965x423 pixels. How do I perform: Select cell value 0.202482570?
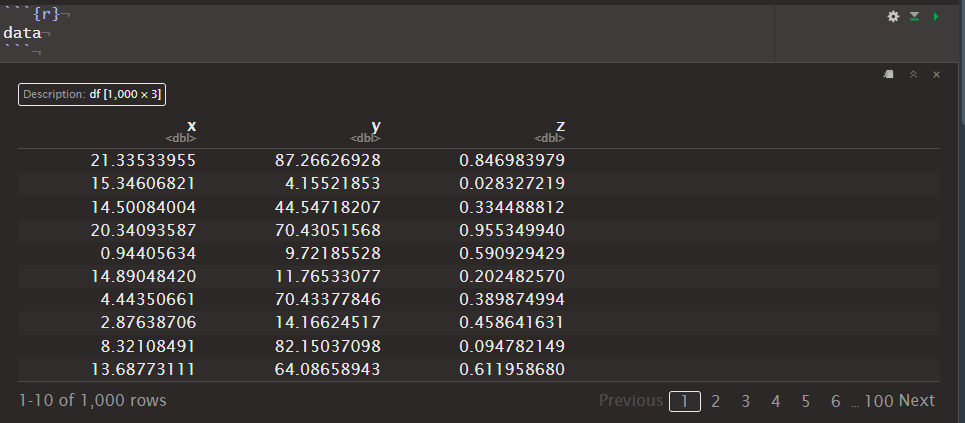[512, 276]
